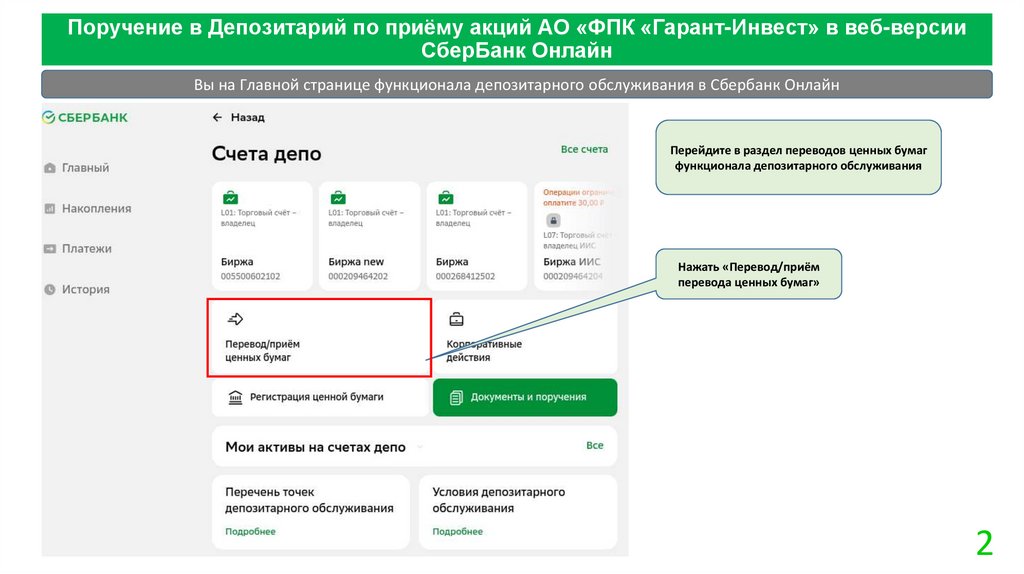Open Корпоративные действия tile
1024x574 pixels.
coord(526,338)
